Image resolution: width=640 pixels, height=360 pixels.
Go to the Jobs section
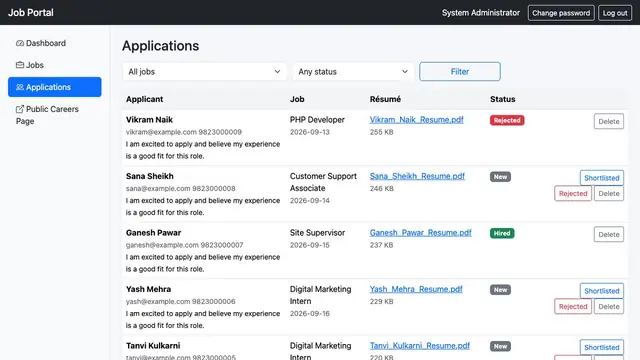(55, 65)
